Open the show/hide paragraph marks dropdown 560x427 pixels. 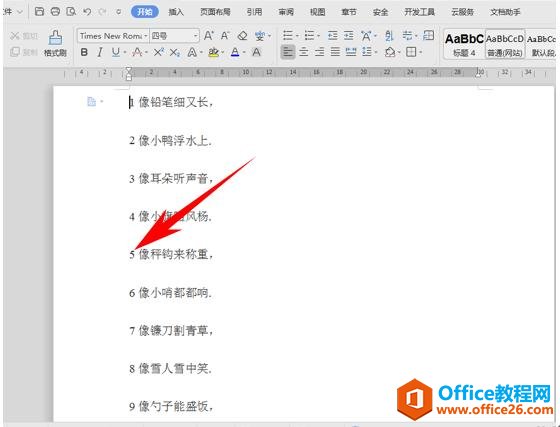tap(416, 36)
